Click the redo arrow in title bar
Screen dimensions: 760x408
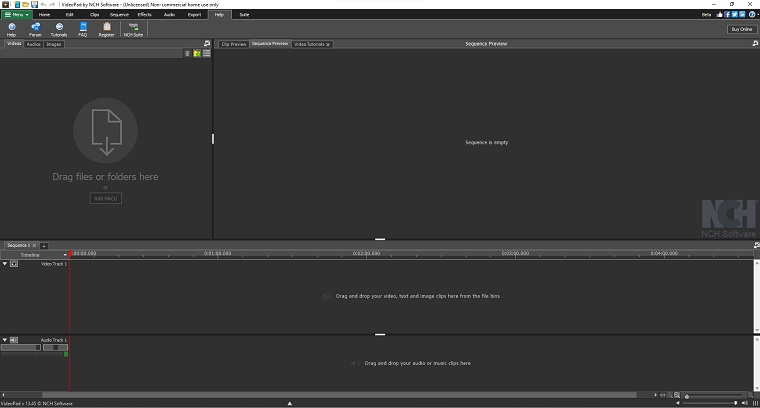(x=52, y=4)
